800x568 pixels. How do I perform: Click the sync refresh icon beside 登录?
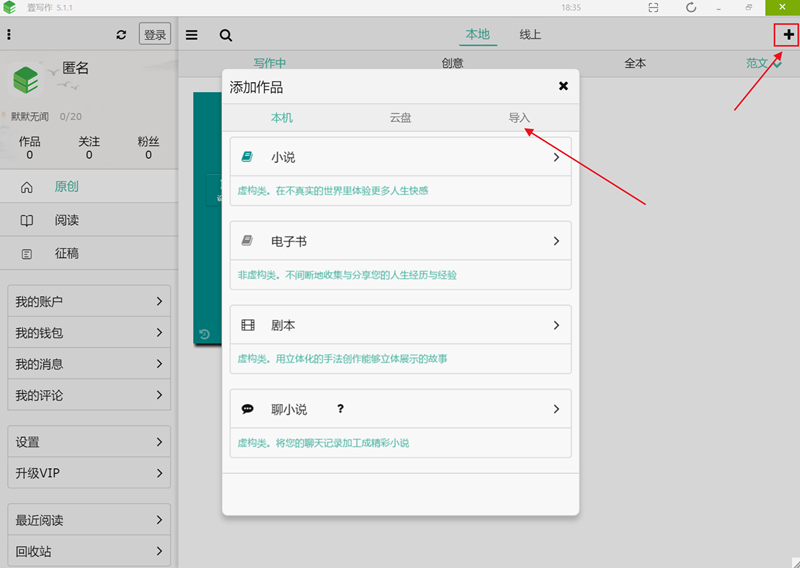[121, 35]
